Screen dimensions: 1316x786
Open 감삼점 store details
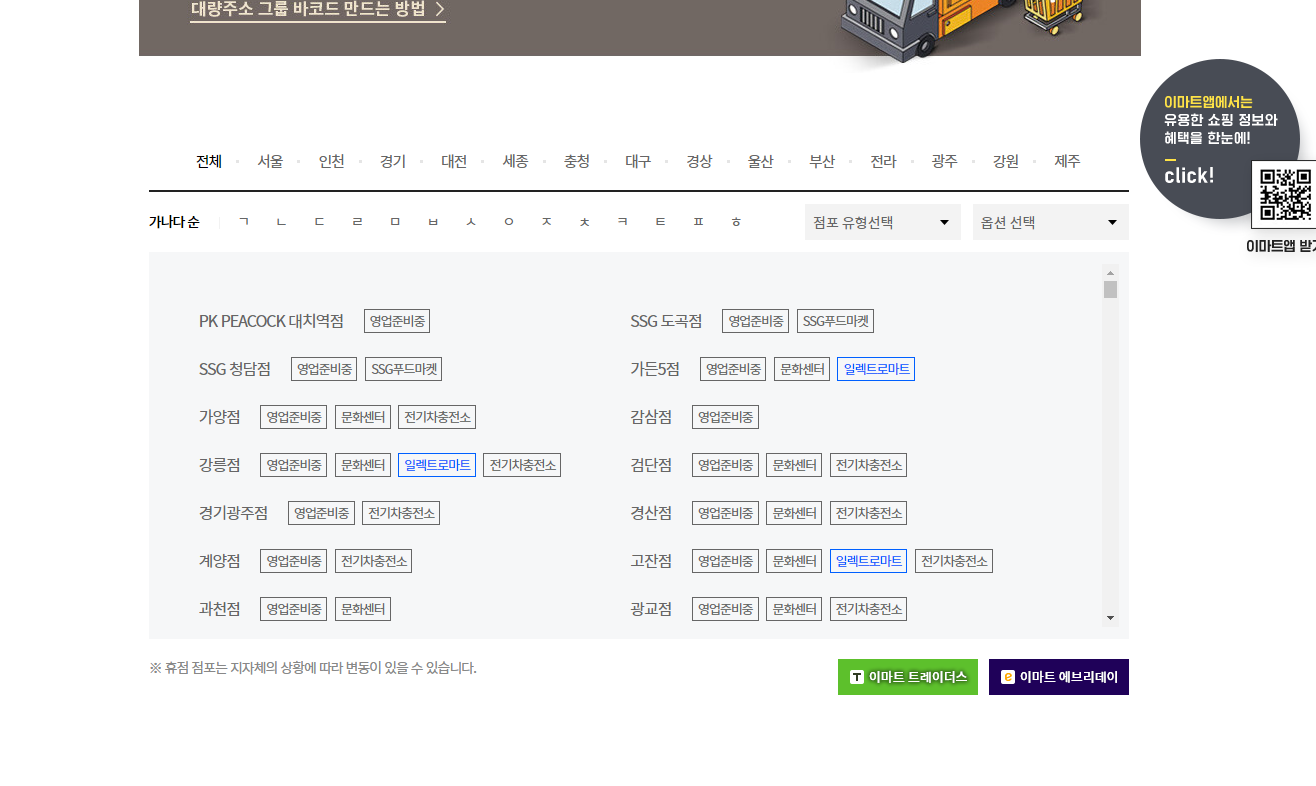651,417
